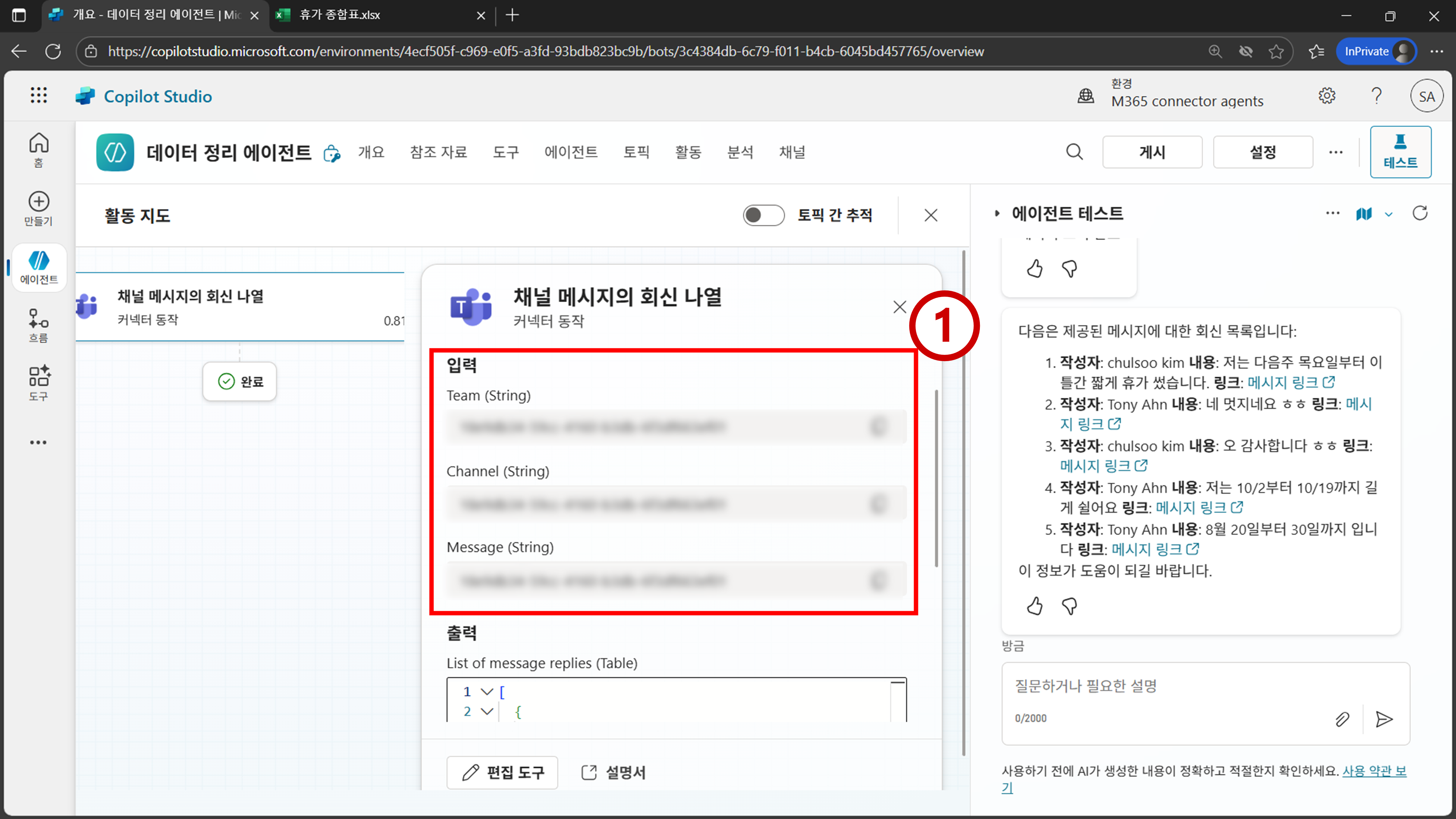Click the activity map icon in test pane
Screen dimensions: 1456x819
[1364, 214]
